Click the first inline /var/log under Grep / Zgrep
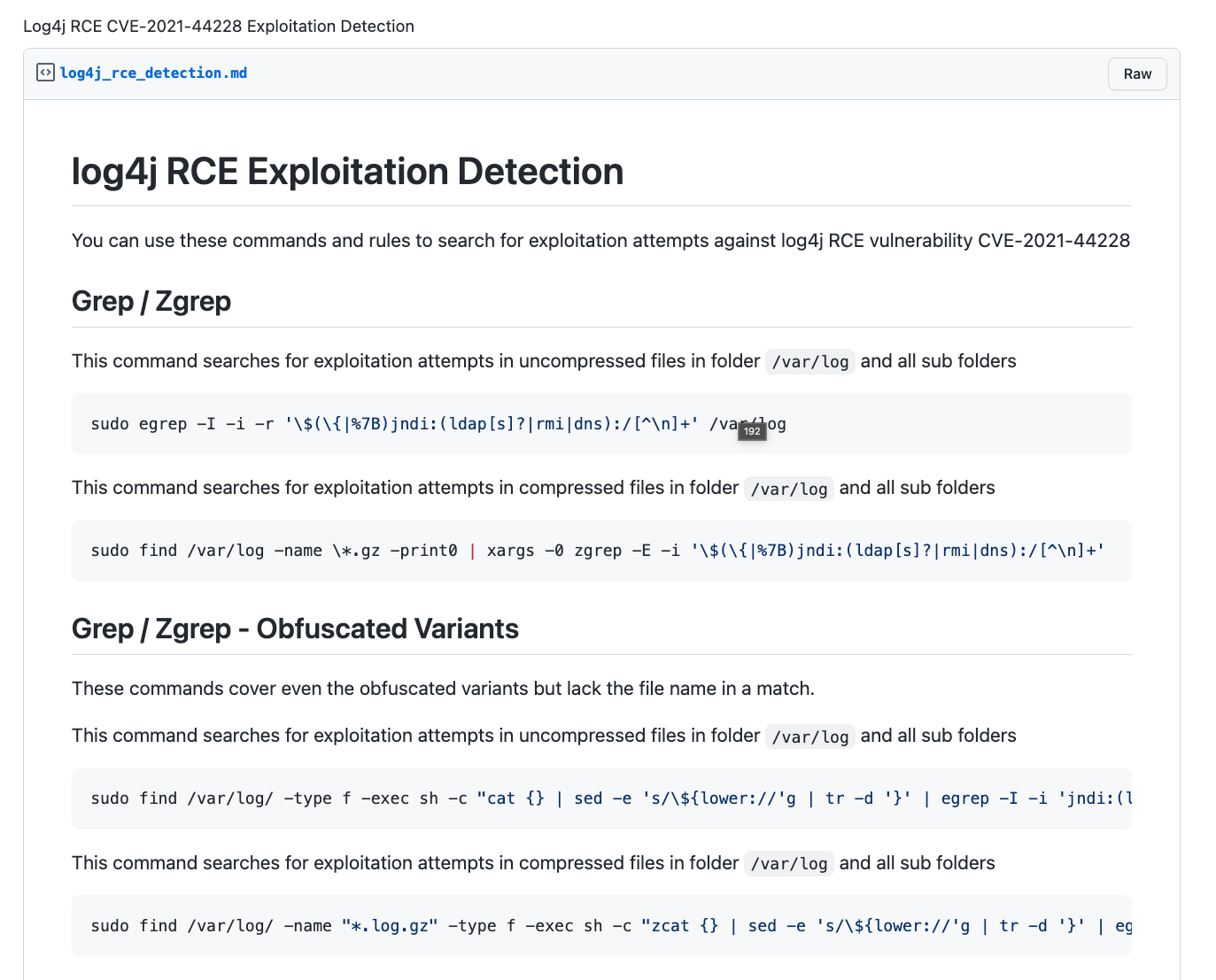 pyautogui.click(x=809, y=361)
